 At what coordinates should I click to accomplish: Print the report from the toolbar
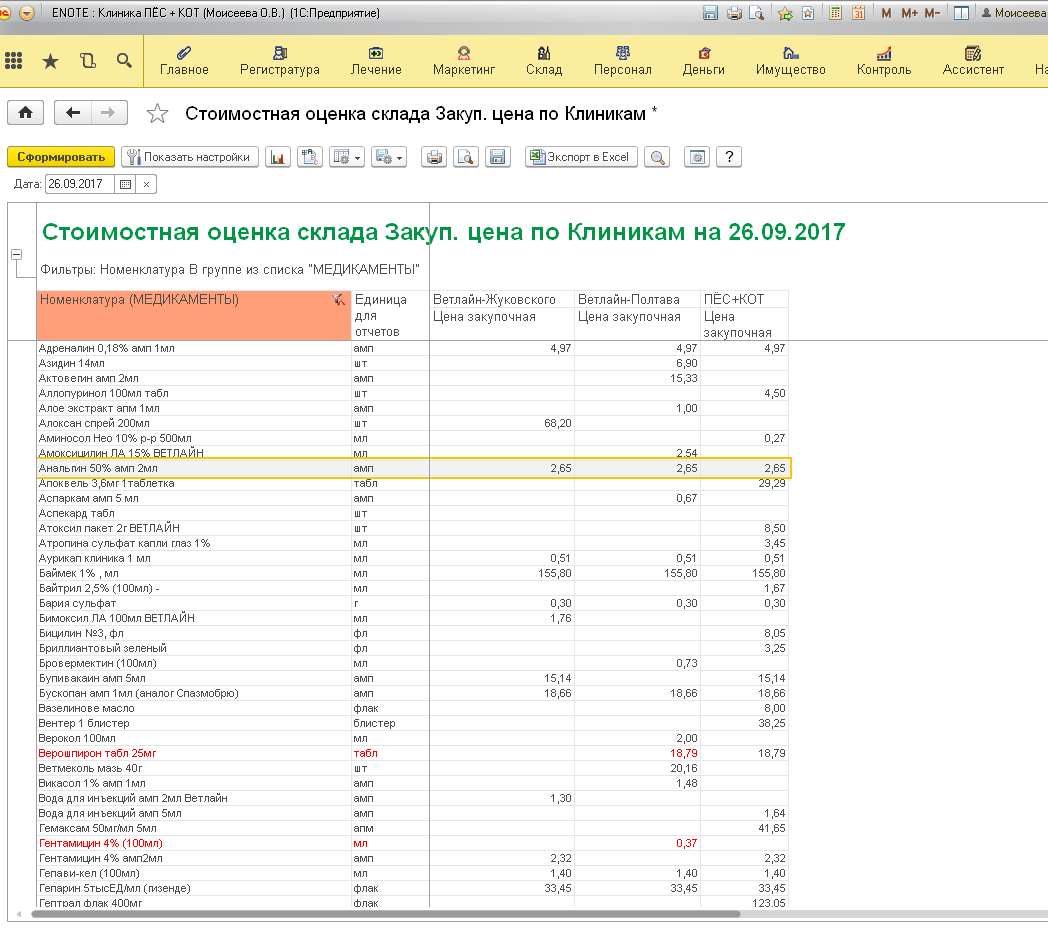click(434, 157)
